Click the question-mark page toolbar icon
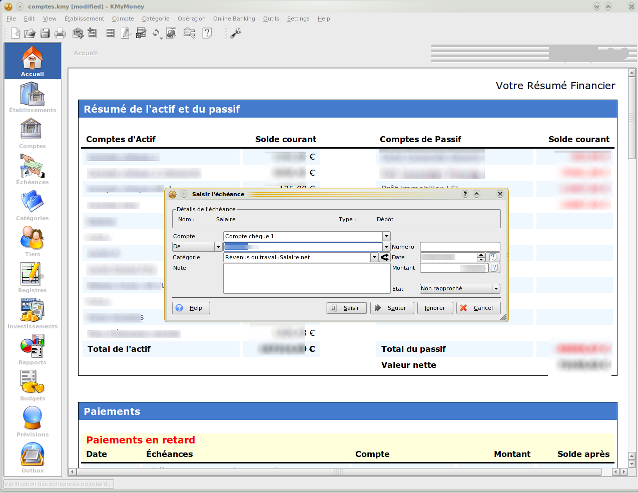638x493 pixels. [x=207, y=33]
